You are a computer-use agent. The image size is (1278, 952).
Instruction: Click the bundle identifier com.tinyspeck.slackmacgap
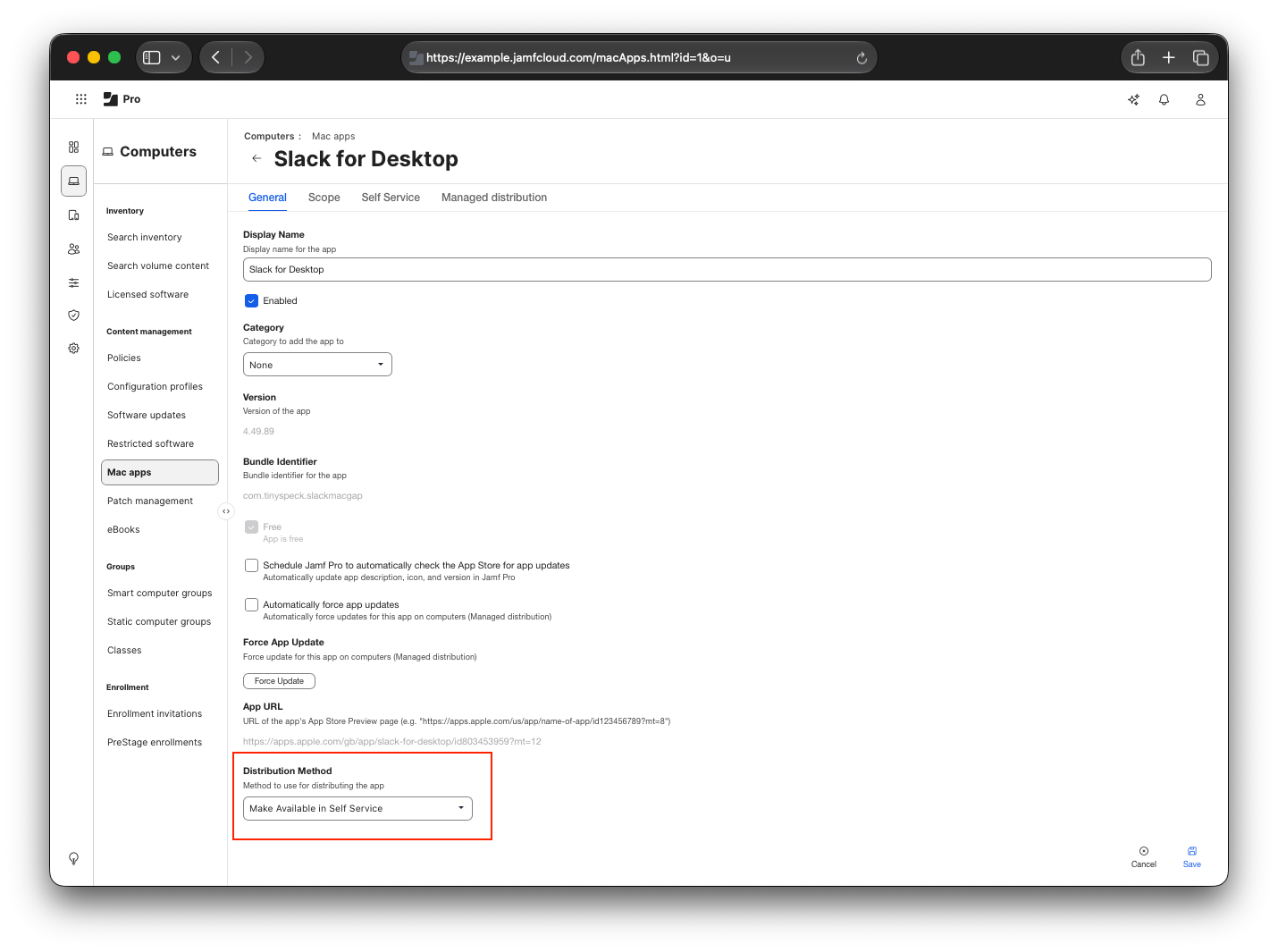point(303,495)
